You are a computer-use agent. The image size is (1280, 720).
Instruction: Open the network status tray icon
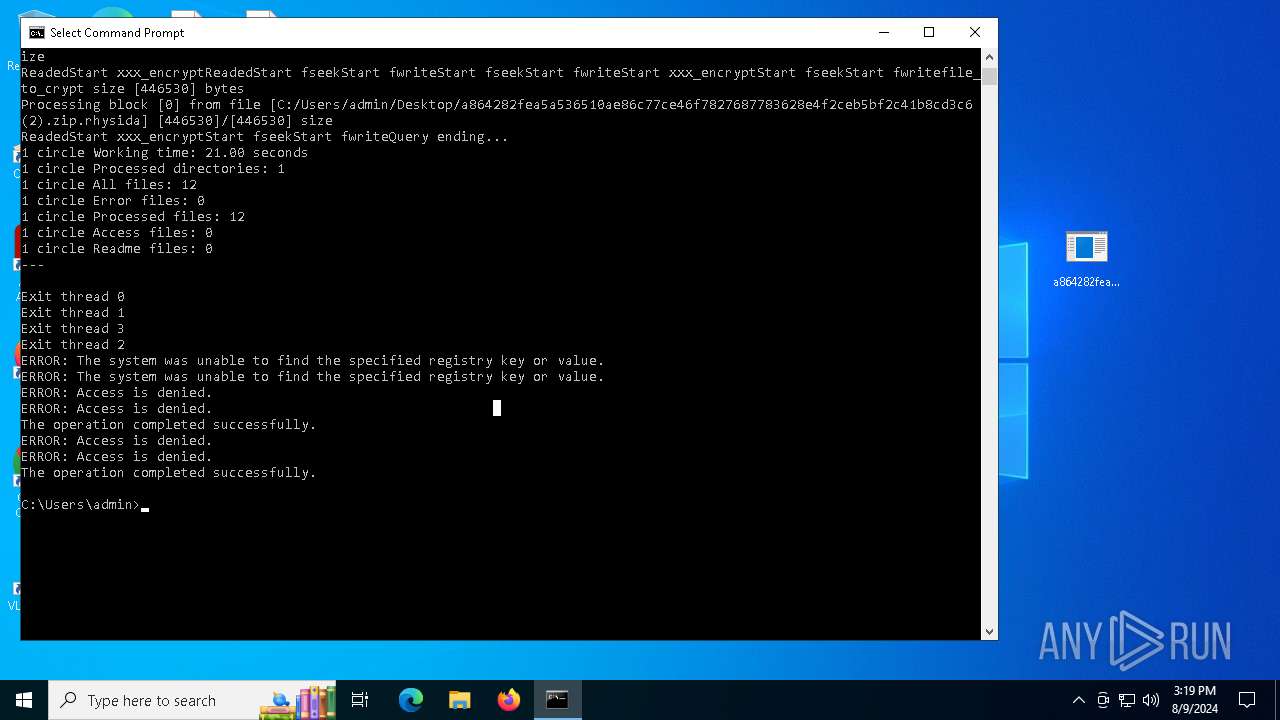[1127, 700]
